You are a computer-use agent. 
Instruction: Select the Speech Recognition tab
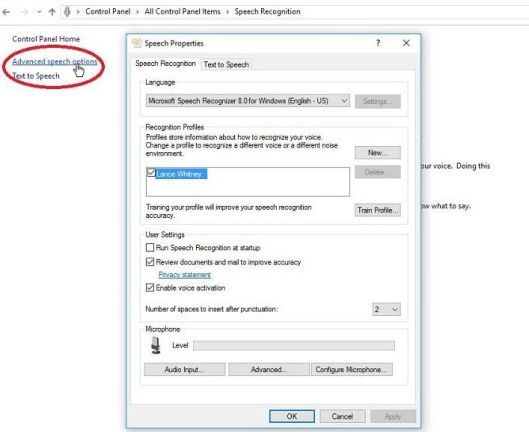(165, 63)
